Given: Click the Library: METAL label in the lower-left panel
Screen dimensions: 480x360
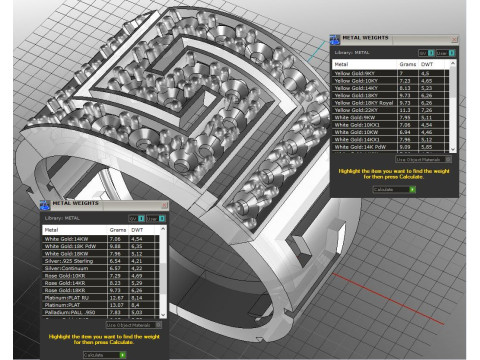Looking at the screenshot, I should click(x=62, y=218).
